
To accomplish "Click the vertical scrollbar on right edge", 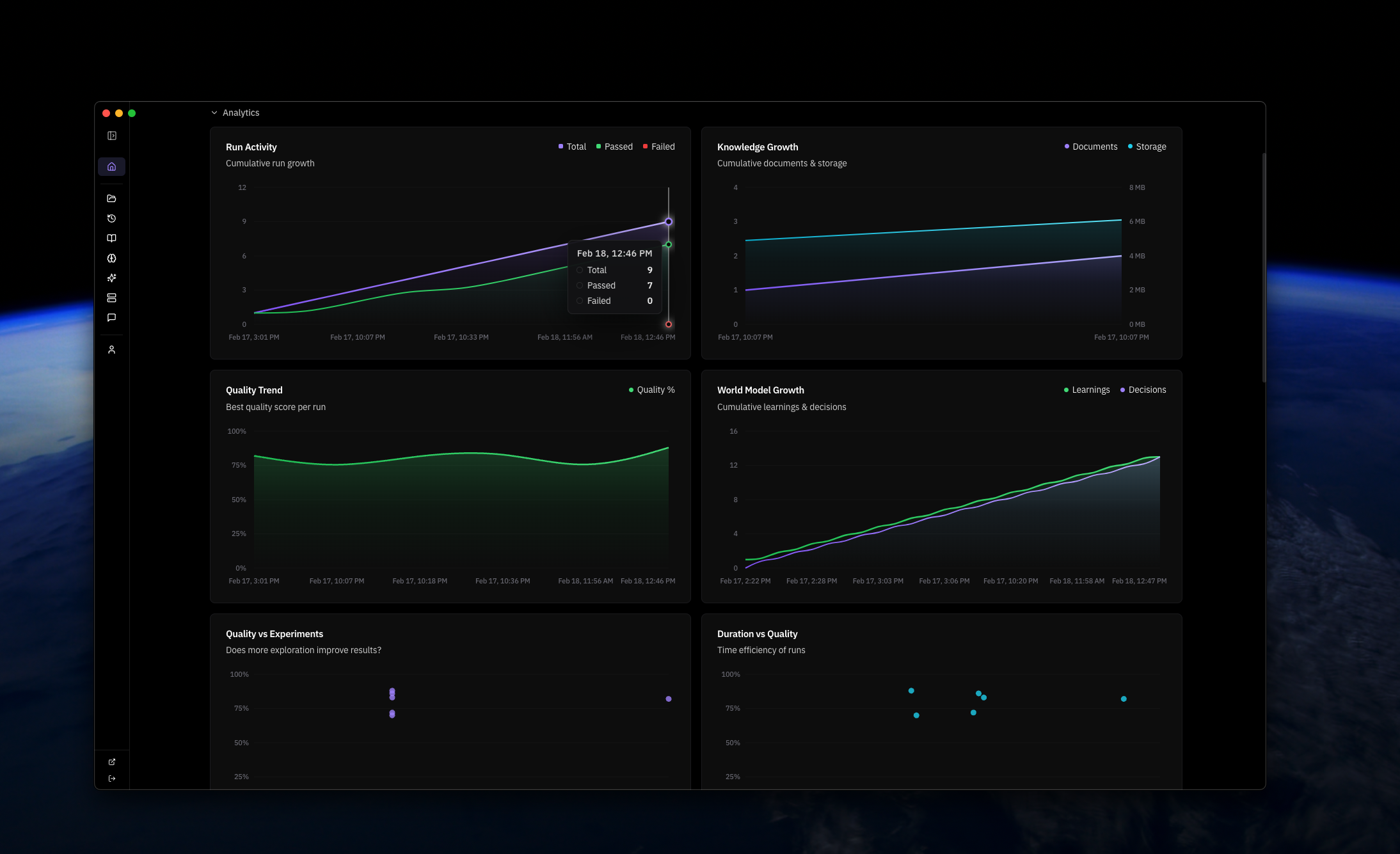I will pos(1264,267).
